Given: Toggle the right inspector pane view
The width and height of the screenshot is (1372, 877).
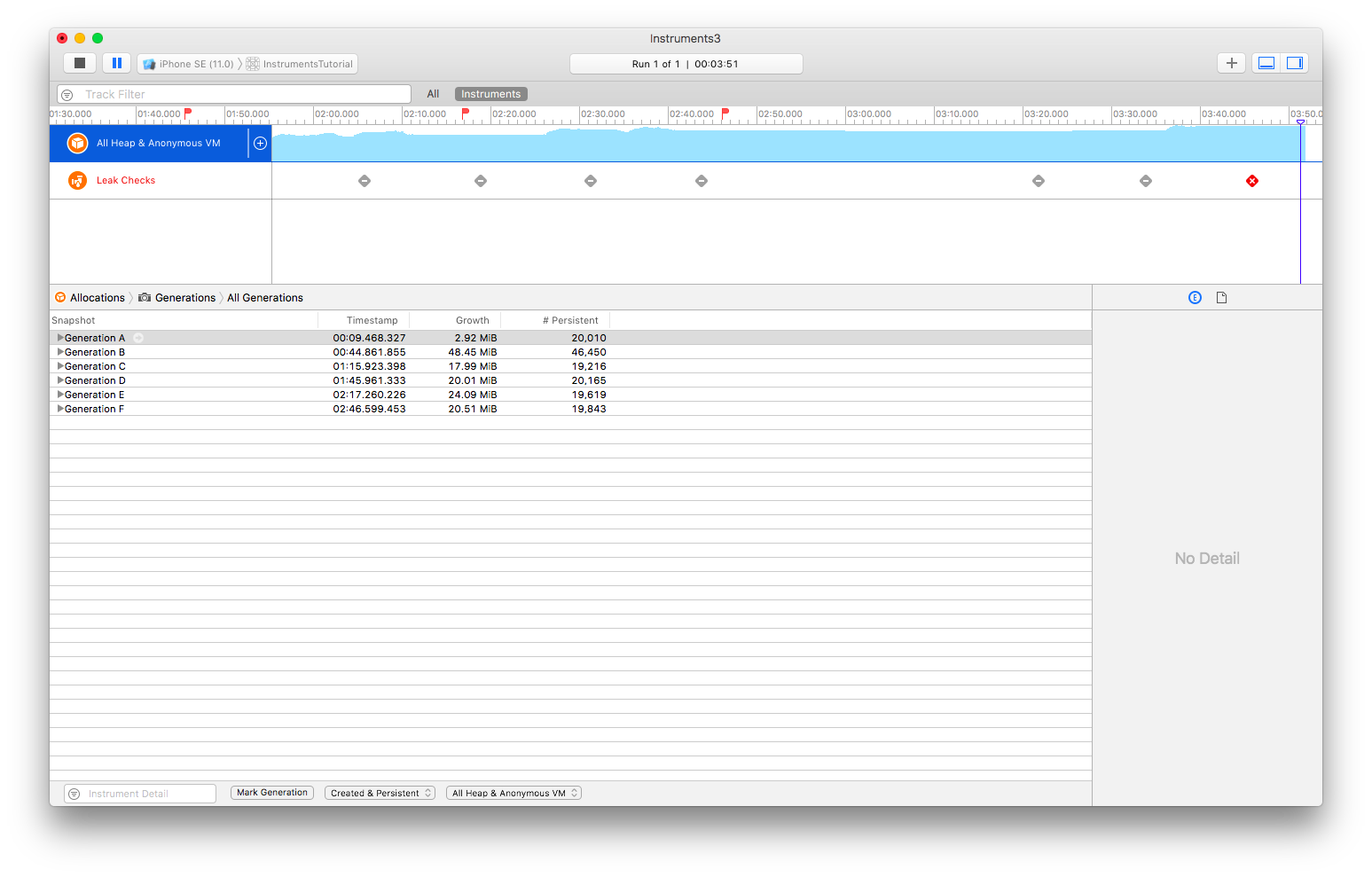Looking at the screenshot, I should [x=1295, y=63].
